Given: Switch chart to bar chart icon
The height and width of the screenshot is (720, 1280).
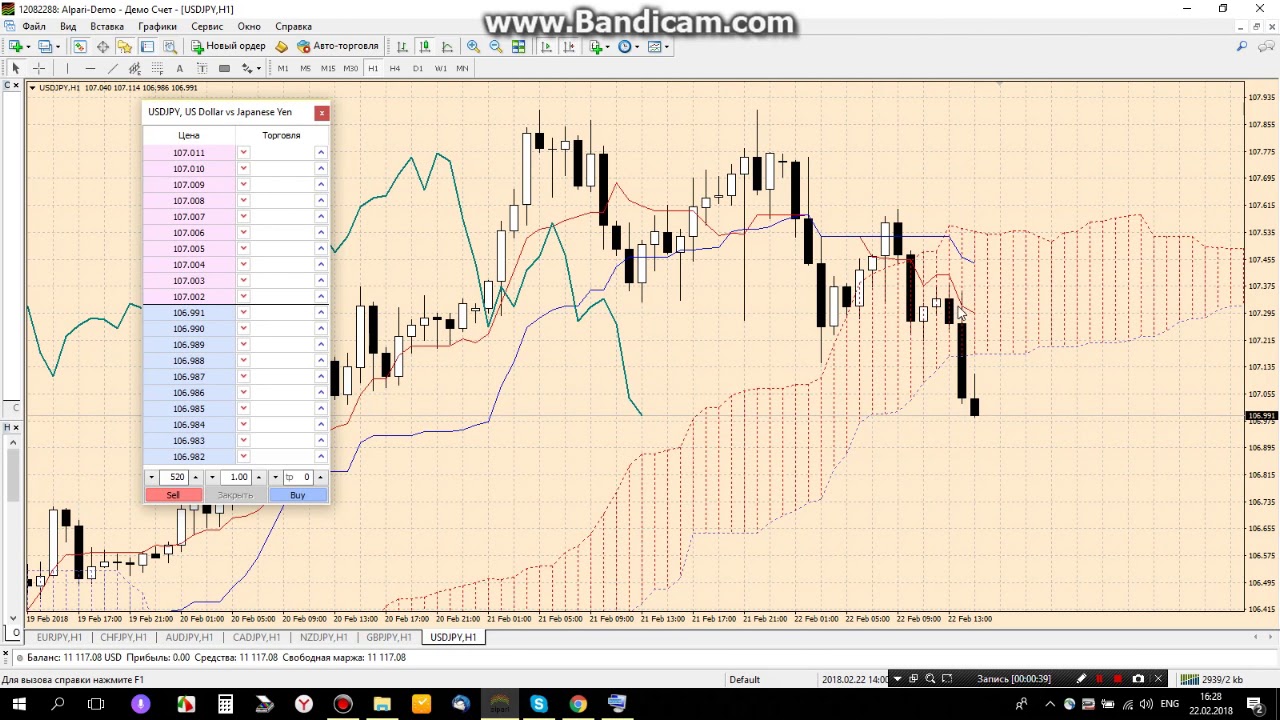Looking at the screenshot, I should click(x=402, y=46).
